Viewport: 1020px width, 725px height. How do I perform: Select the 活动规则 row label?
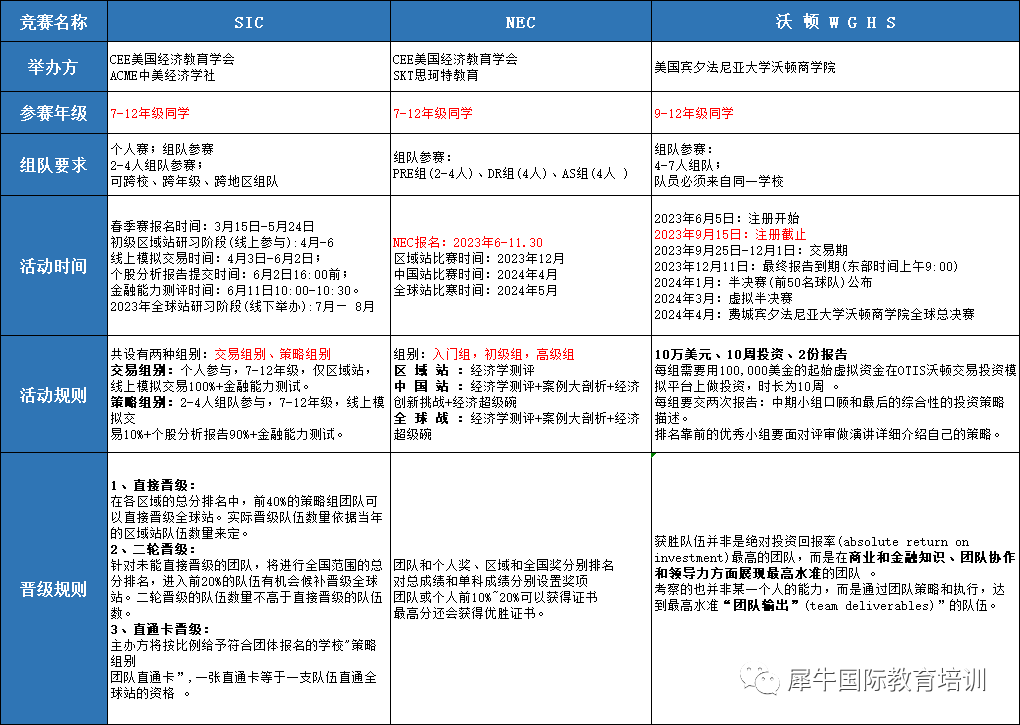(x=53, y=395)
